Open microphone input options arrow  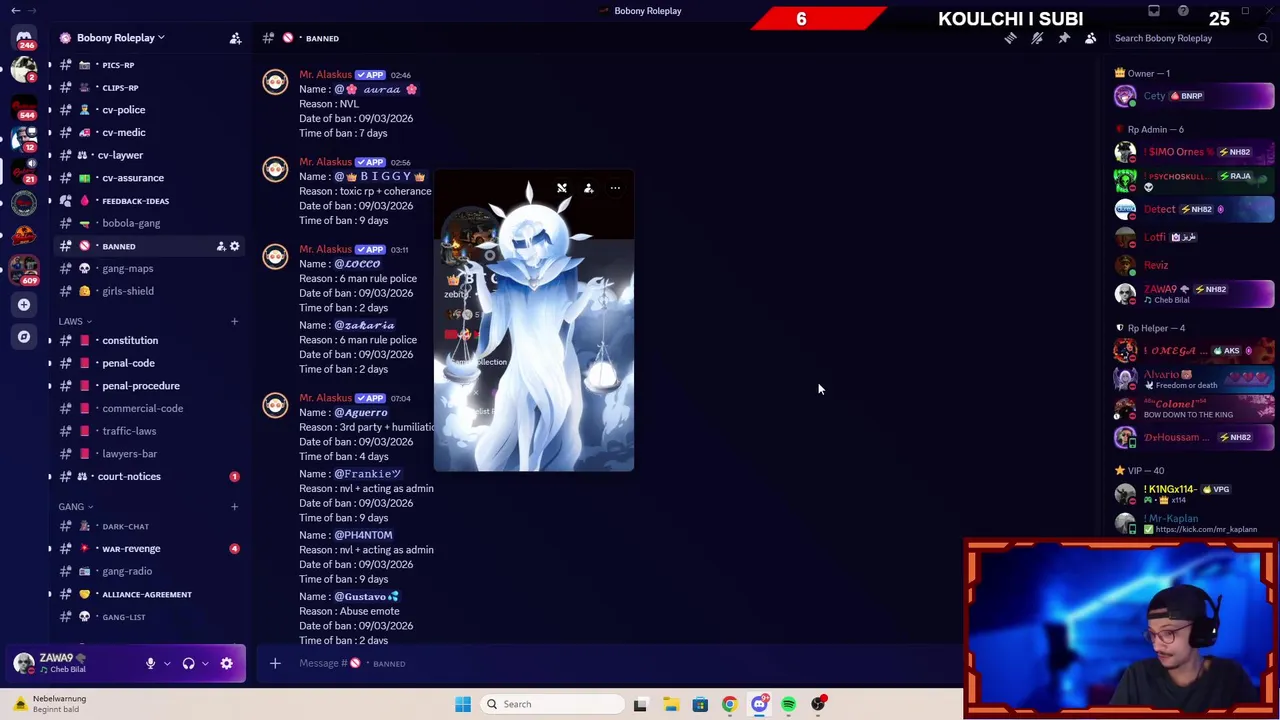click(167, 663)
